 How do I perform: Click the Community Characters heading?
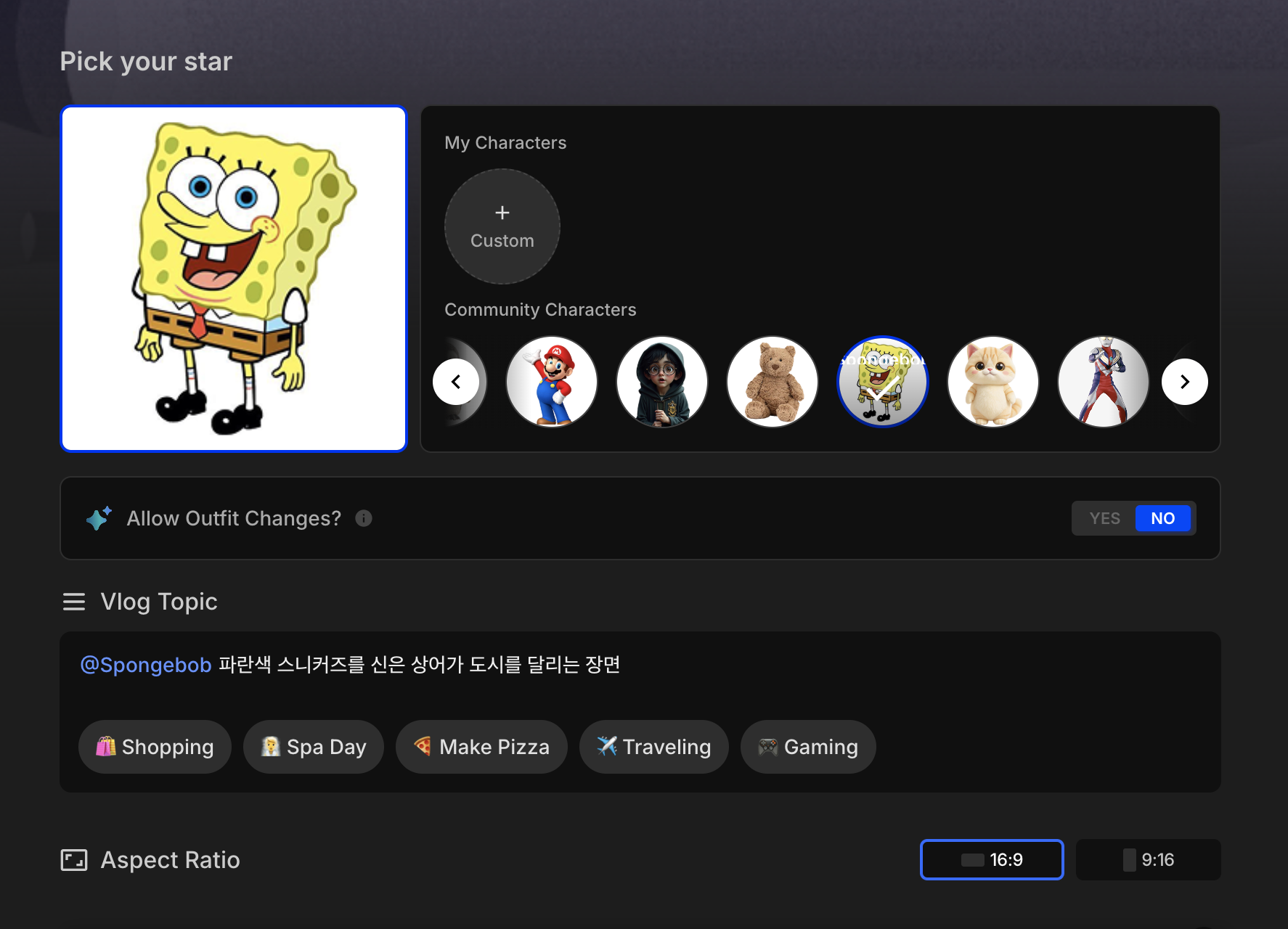click(x=540, y=310)
